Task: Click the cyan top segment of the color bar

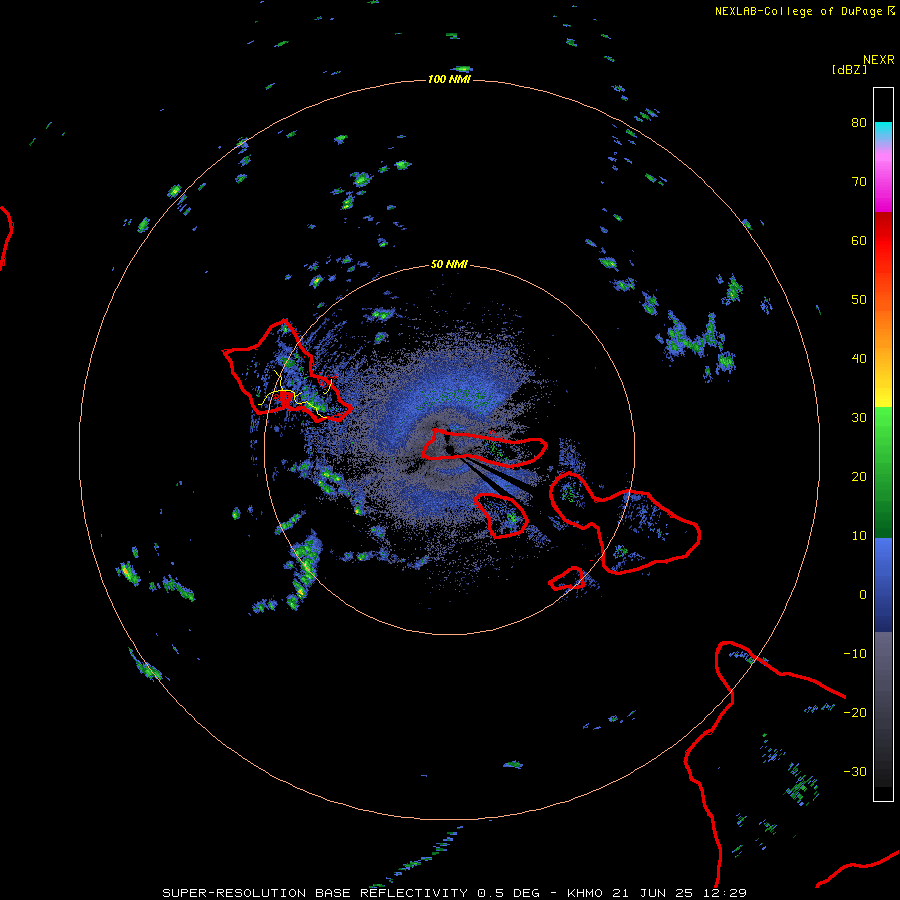Action: point(883,131)
